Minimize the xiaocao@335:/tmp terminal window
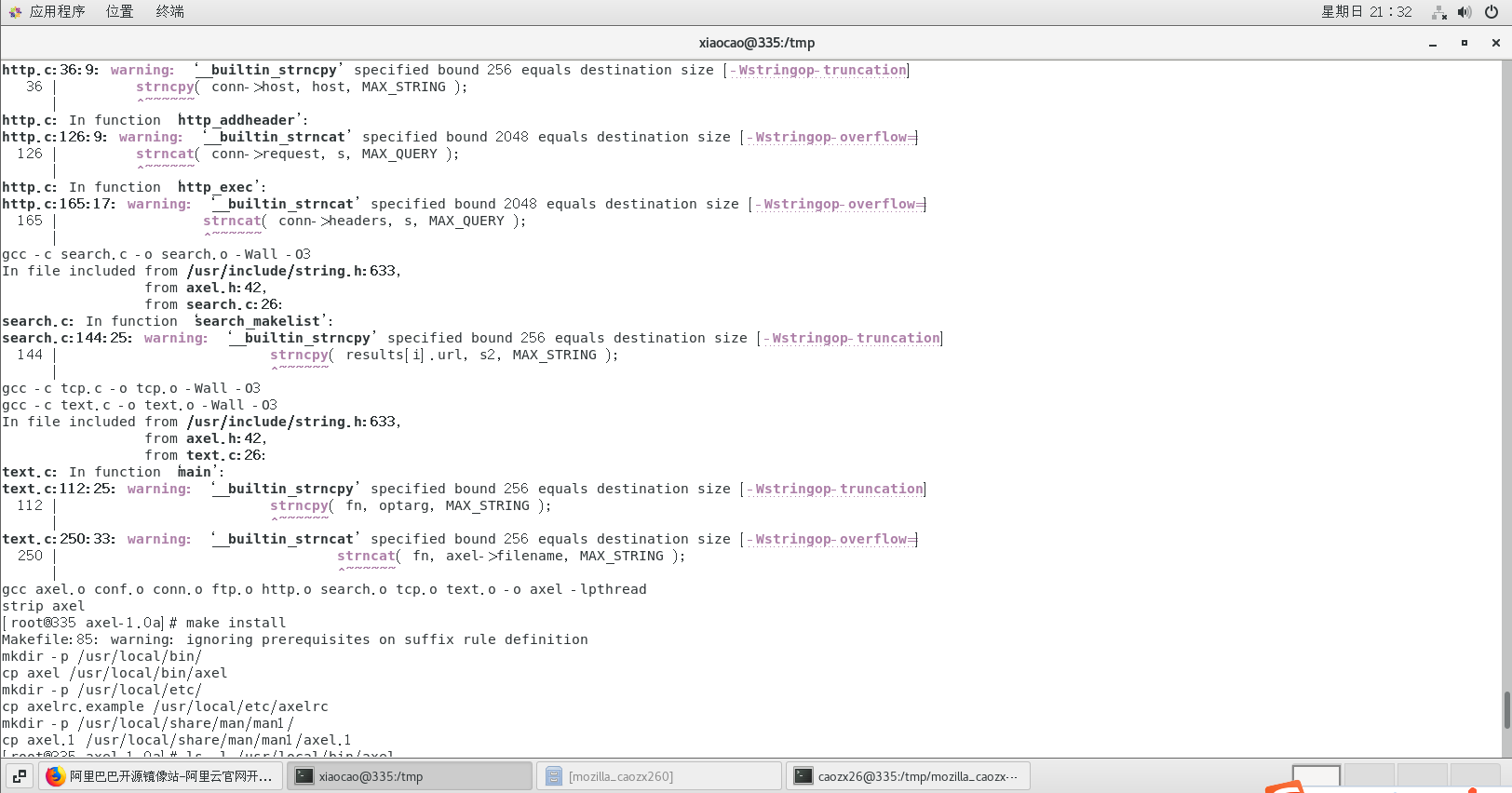 tap(1433, 43)
